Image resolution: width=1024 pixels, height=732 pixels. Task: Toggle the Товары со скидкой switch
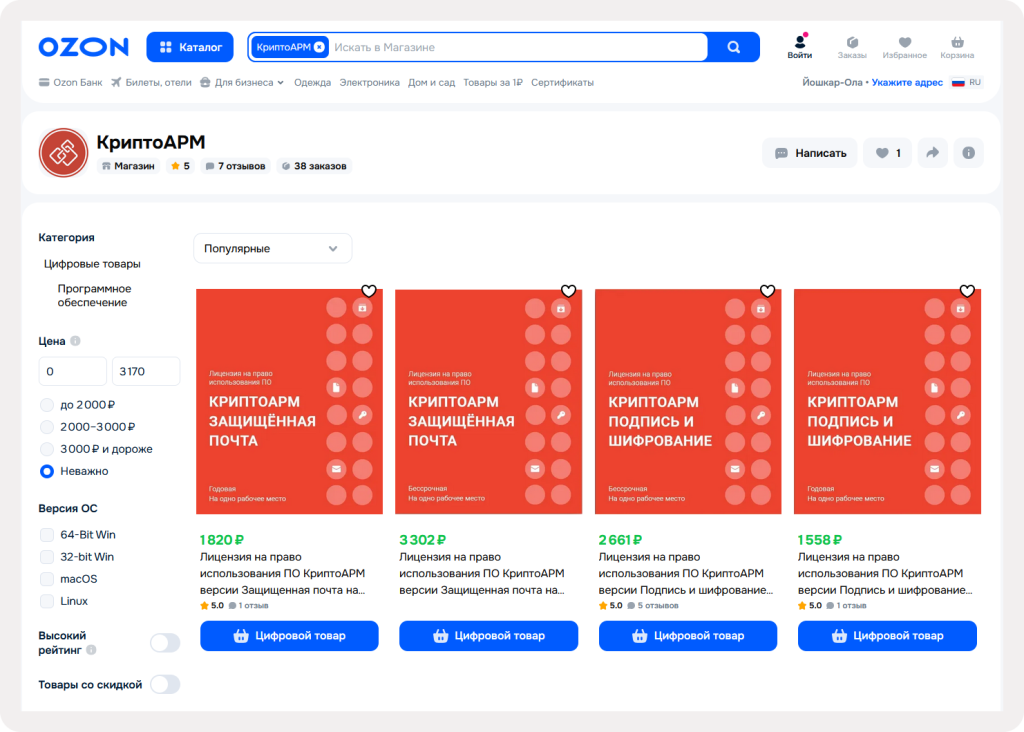click(x=165, y=684)
